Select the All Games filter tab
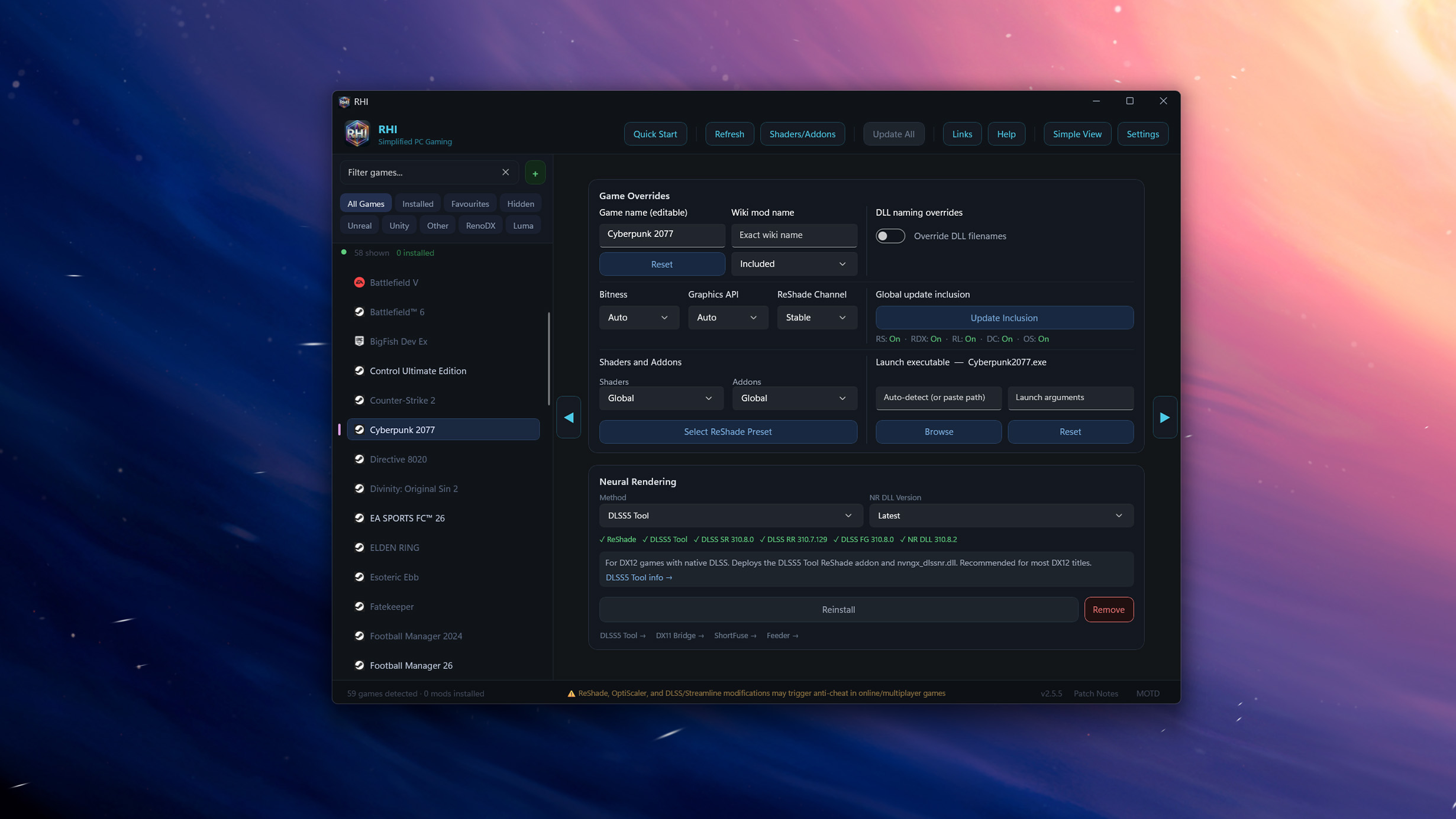1456x819 pixels. click(366, 203)
